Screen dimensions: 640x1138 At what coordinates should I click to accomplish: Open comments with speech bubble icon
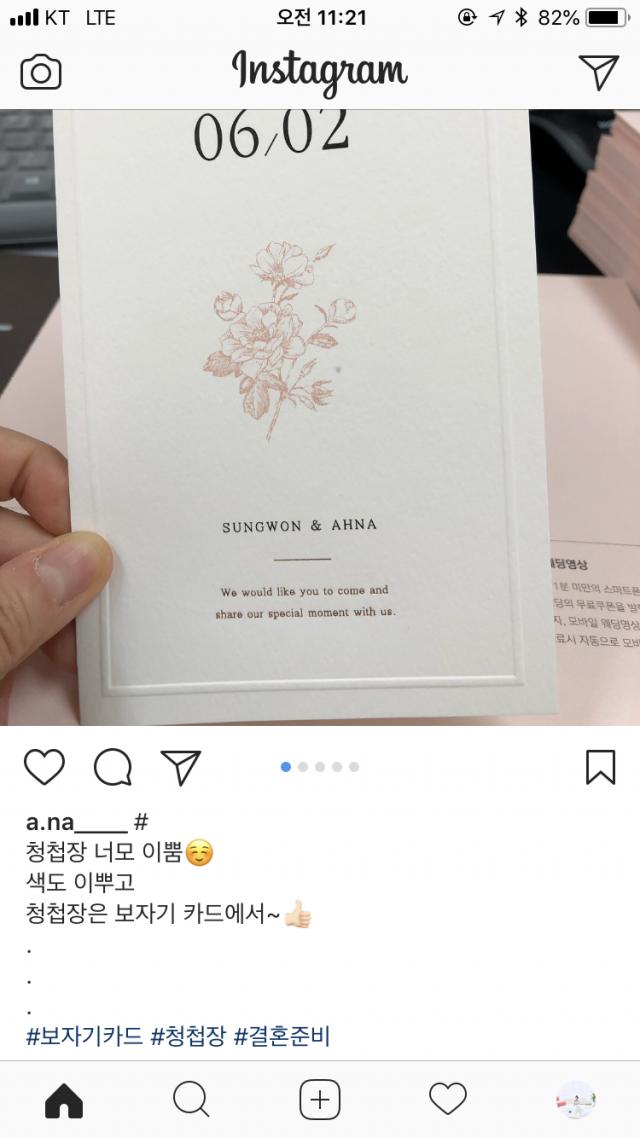tap(112, 767)
